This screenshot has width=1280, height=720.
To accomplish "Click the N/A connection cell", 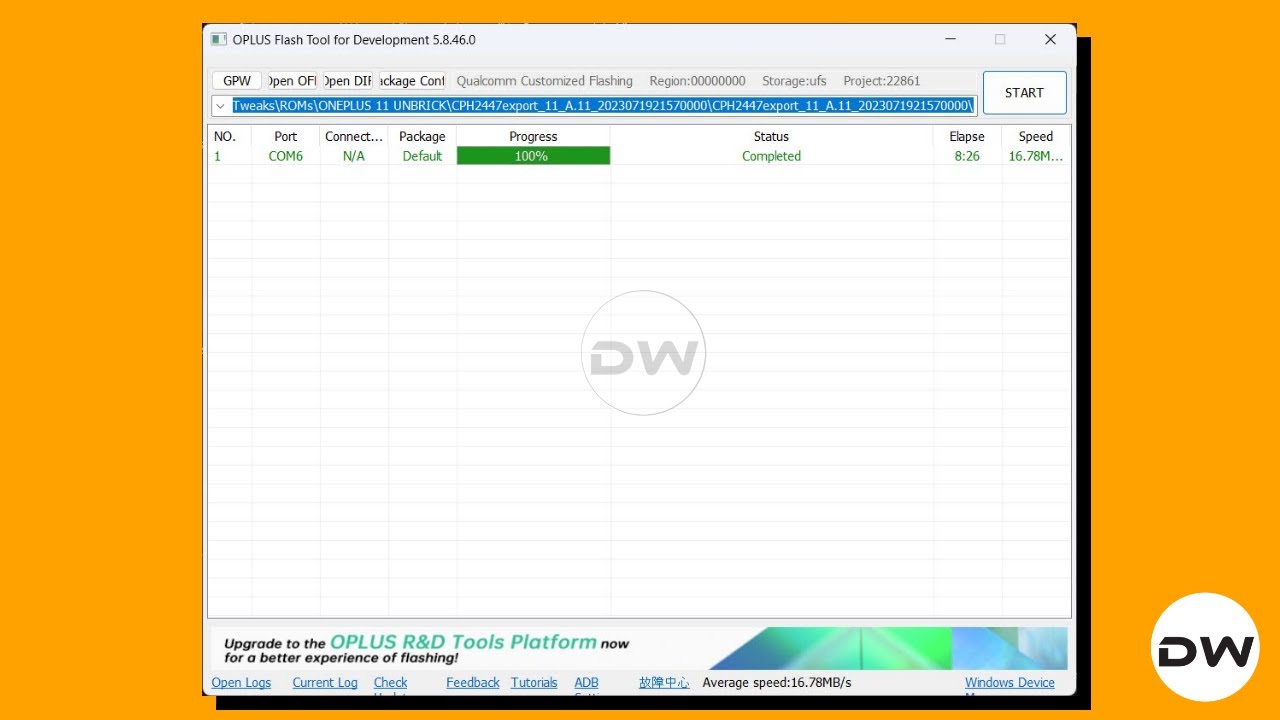I will click(x=354, y=156).
